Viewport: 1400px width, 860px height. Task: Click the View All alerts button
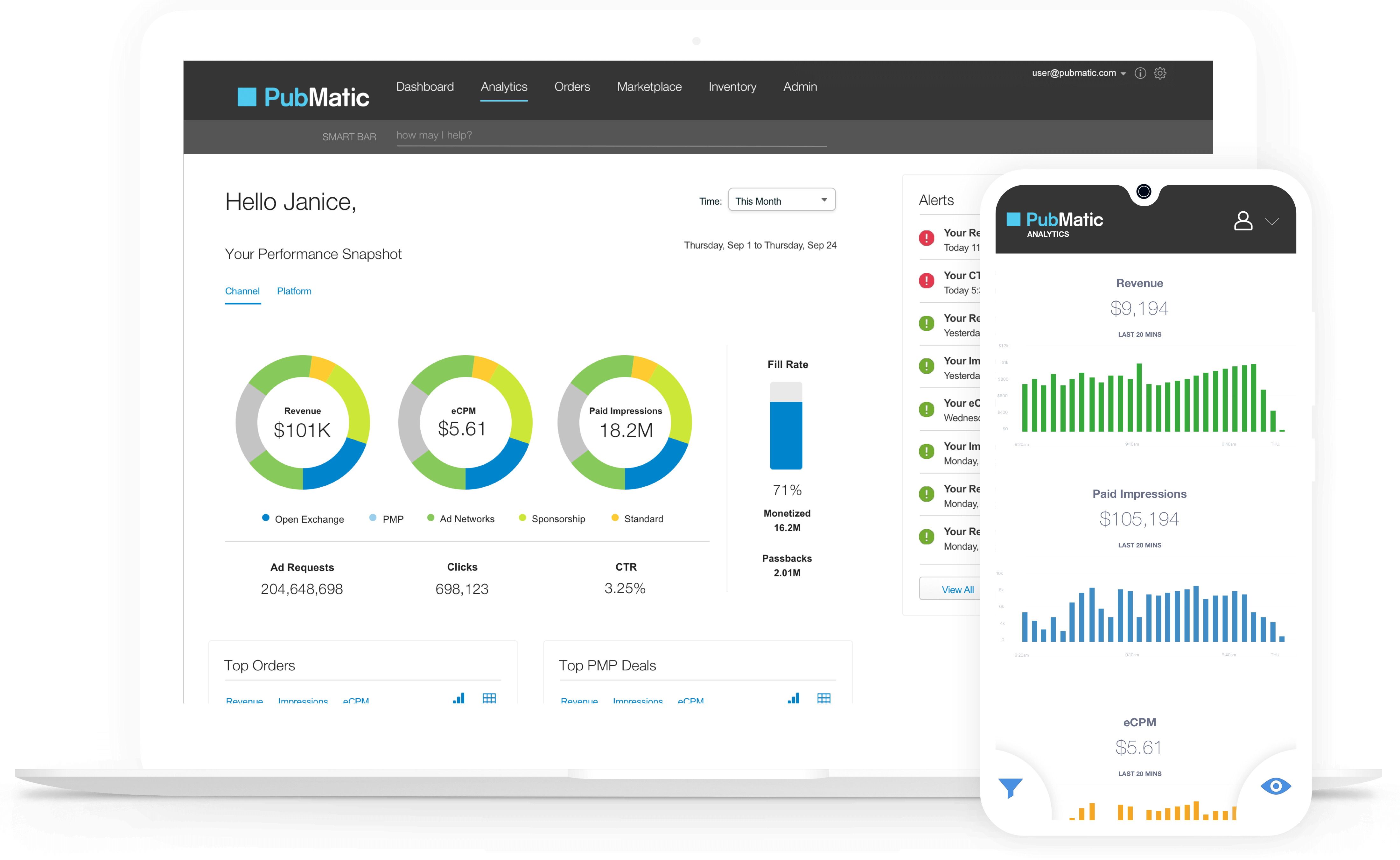click(x=957, y=589)
